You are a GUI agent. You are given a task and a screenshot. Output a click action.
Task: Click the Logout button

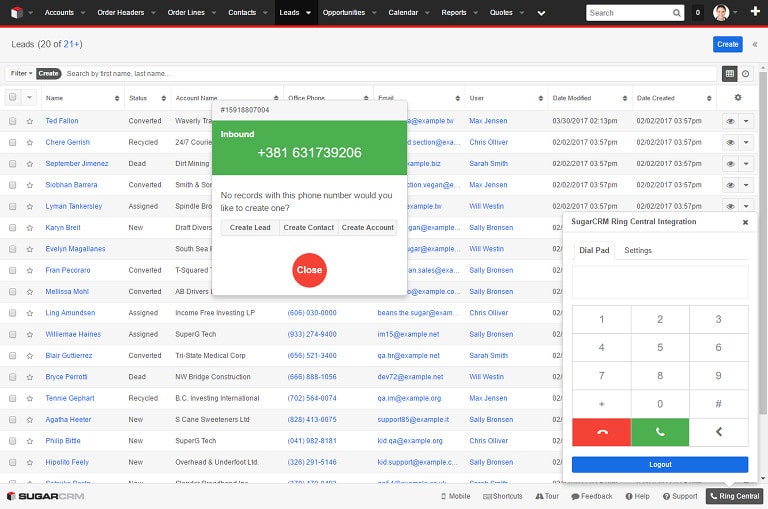click(660, 464)
